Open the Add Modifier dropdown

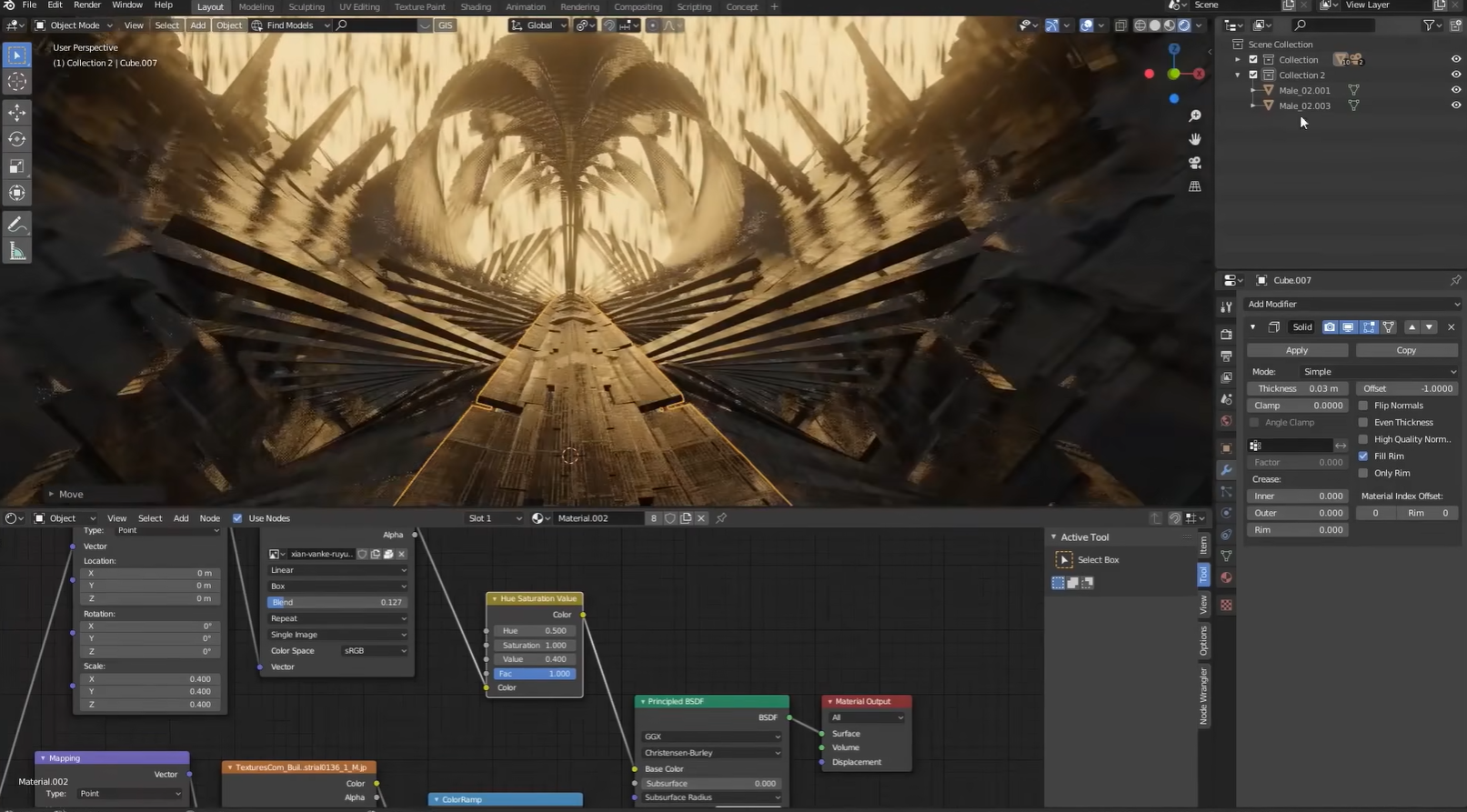click(1352, 305)
